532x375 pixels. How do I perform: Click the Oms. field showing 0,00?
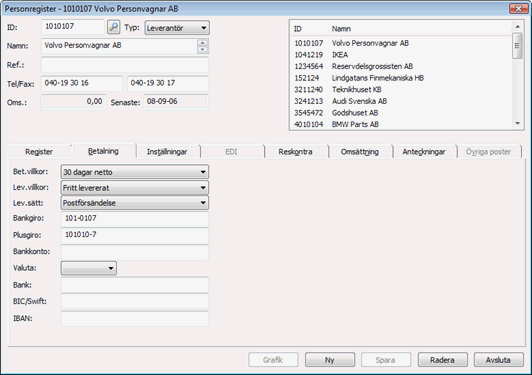(74, 102)
